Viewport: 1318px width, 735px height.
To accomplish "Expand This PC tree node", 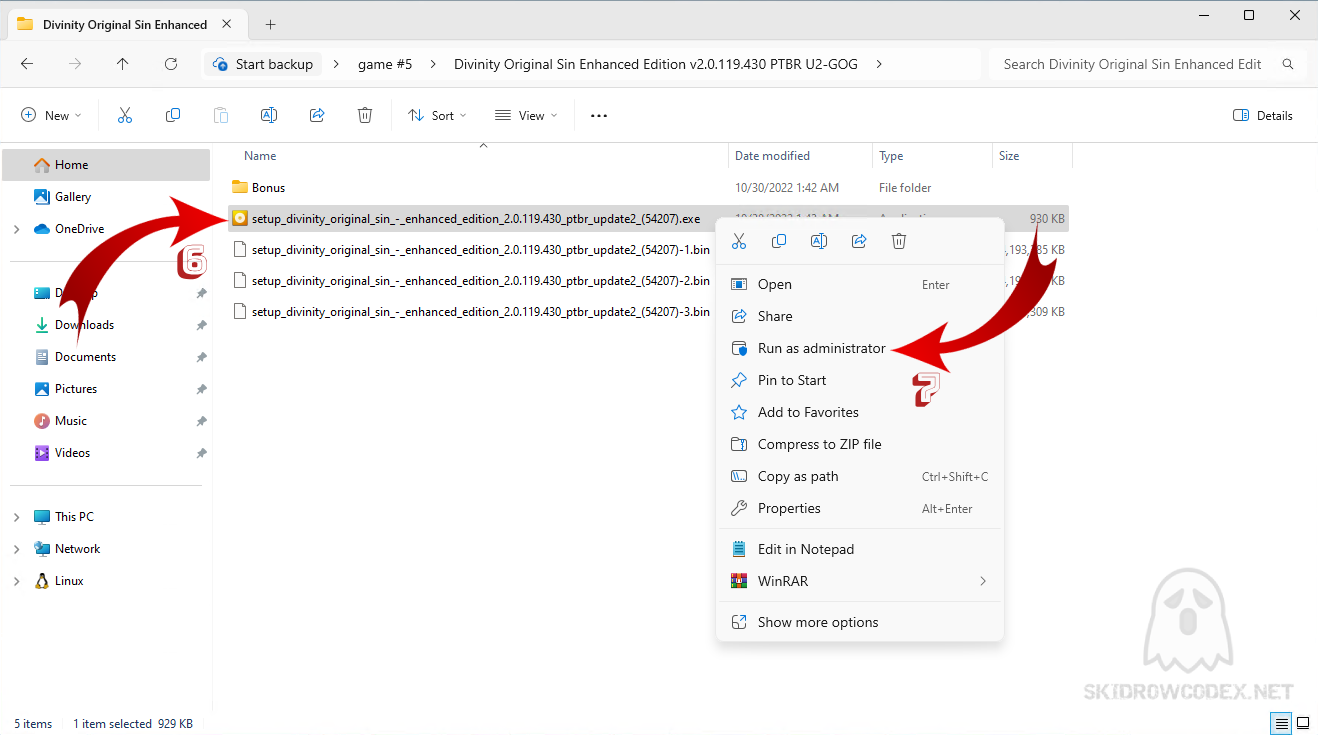I will point(16,517).
